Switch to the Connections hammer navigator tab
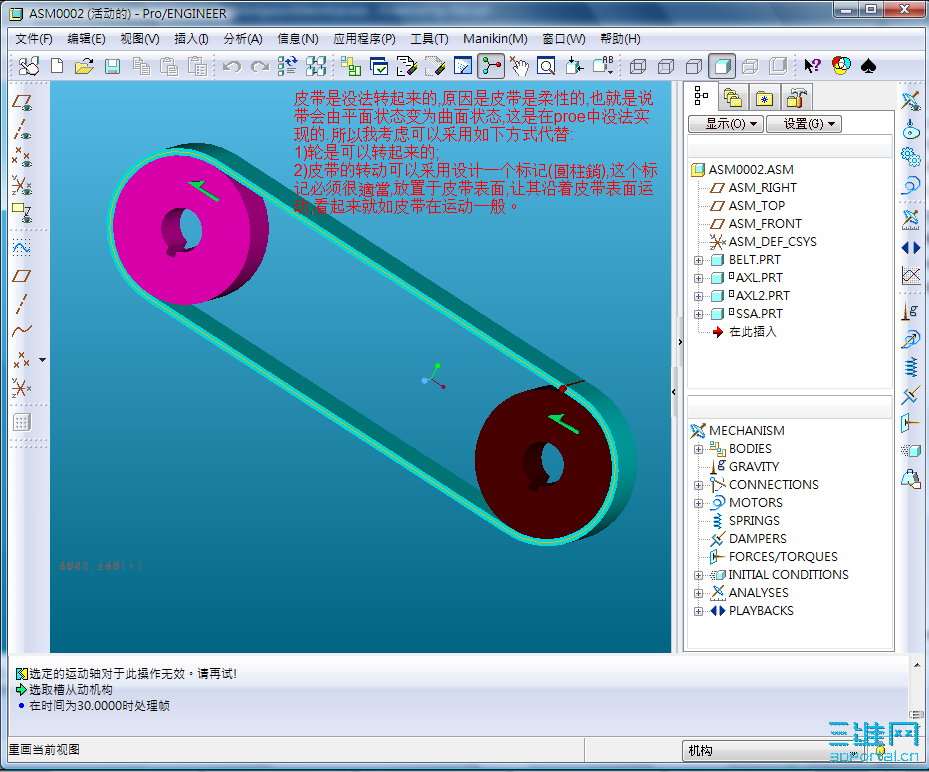The height and width of the screenshot is (772, 929). pyautogui.click(x=796, y=97)
